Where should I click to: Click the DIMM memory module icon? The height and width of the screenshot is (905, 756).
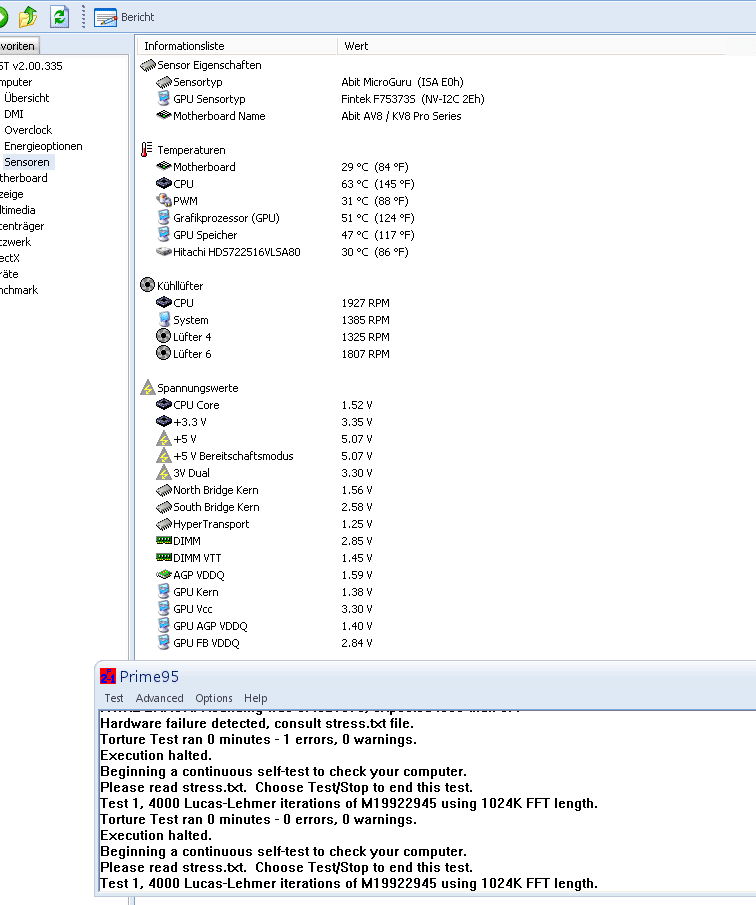tap(164, 540)
